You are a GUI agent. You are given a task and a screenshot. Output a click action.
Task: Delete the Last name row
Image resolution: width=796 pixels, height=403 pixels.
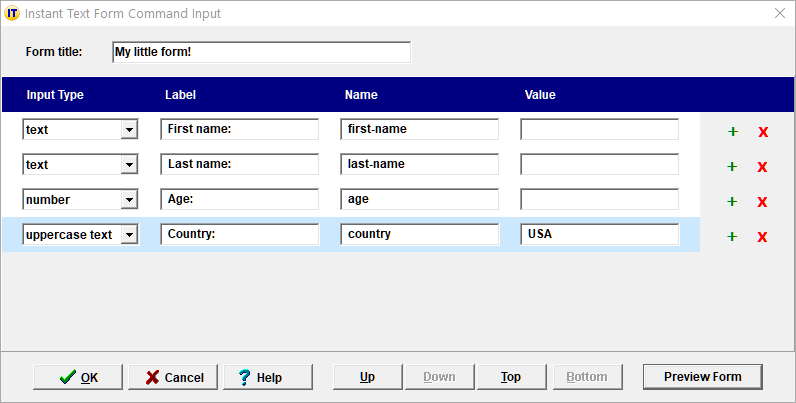pyautogui.click(x=762, y=167)
